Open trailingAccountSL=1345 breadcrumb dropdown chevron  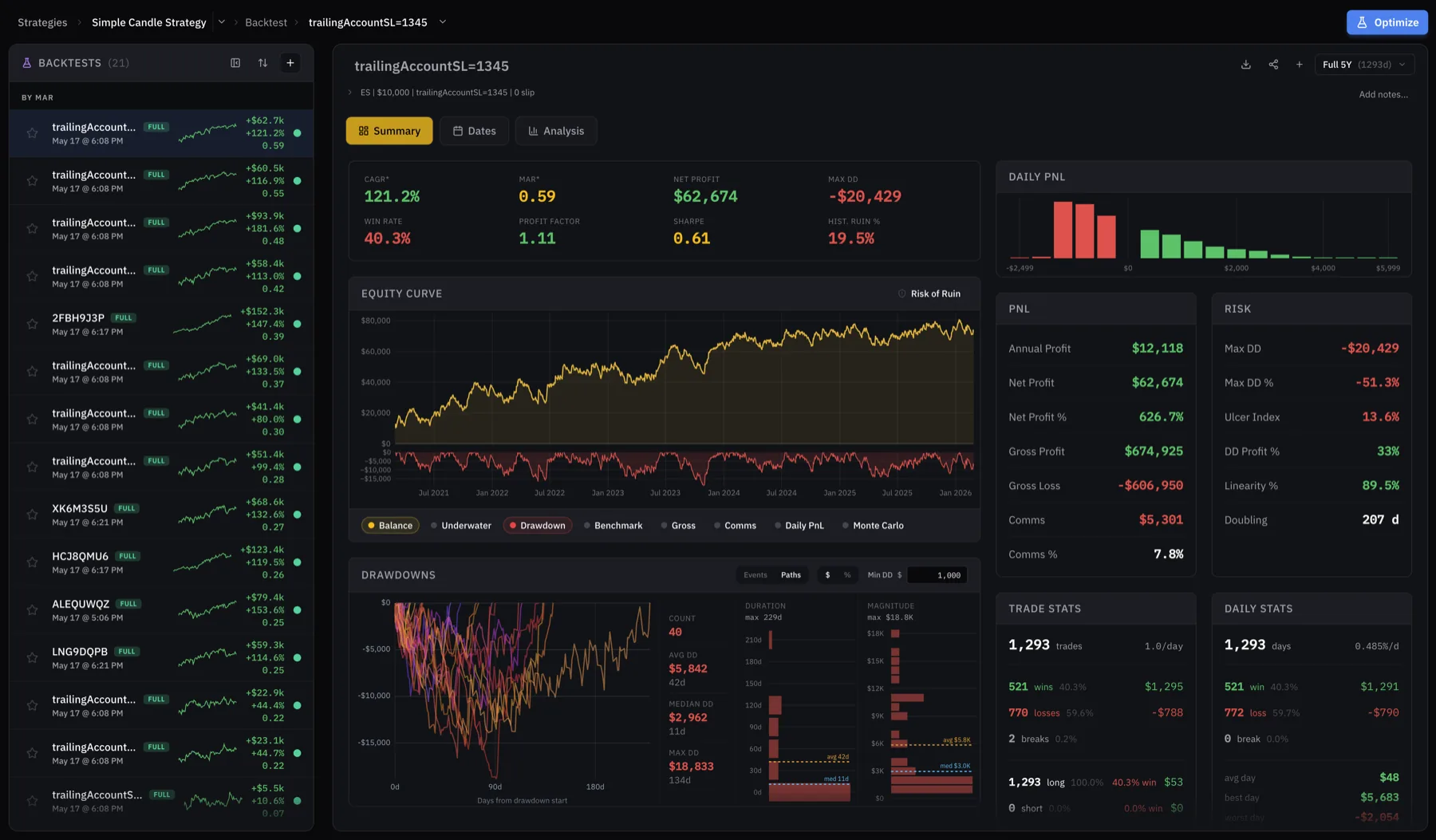[443, 22]
